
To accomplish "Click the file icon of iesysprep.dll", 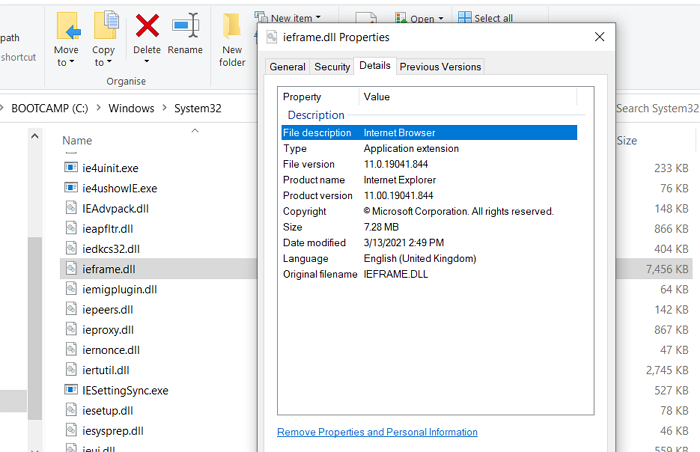I will 71,430.
